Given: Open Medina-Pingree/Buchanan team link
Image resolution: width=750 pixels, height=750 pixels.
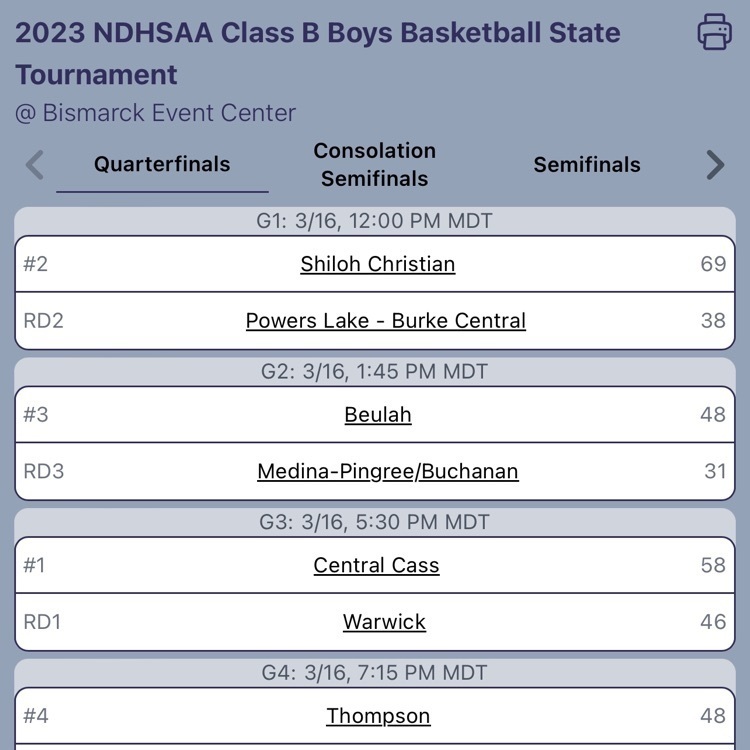Looking at the screenshot, I should (387, 471).
